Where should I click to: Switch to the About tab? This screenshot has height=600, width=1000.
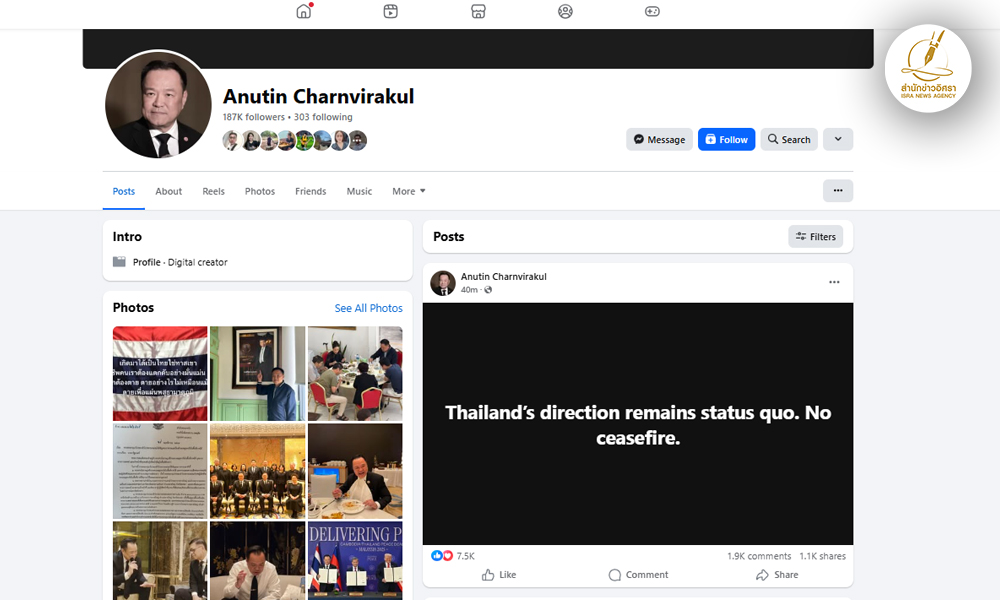[x=169, y=191]
